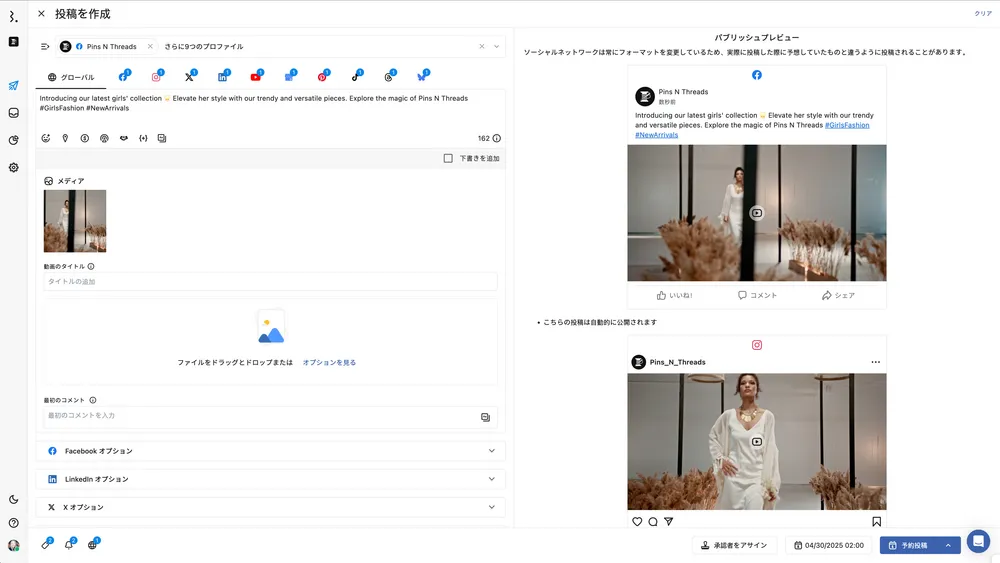This screenshot has width=1000, height=563.
Task: Click the info icon beside 最初のコメント
Action: click(x=93, y=400)
